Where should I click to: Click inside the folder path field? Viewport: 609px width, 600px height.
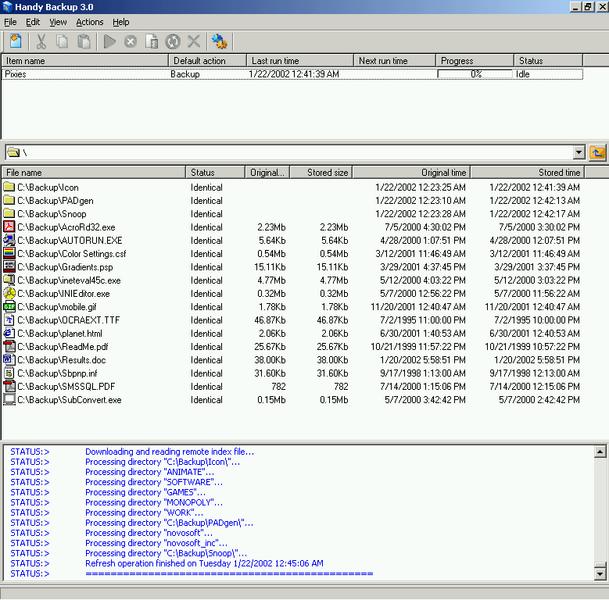(x=289, y=152)
